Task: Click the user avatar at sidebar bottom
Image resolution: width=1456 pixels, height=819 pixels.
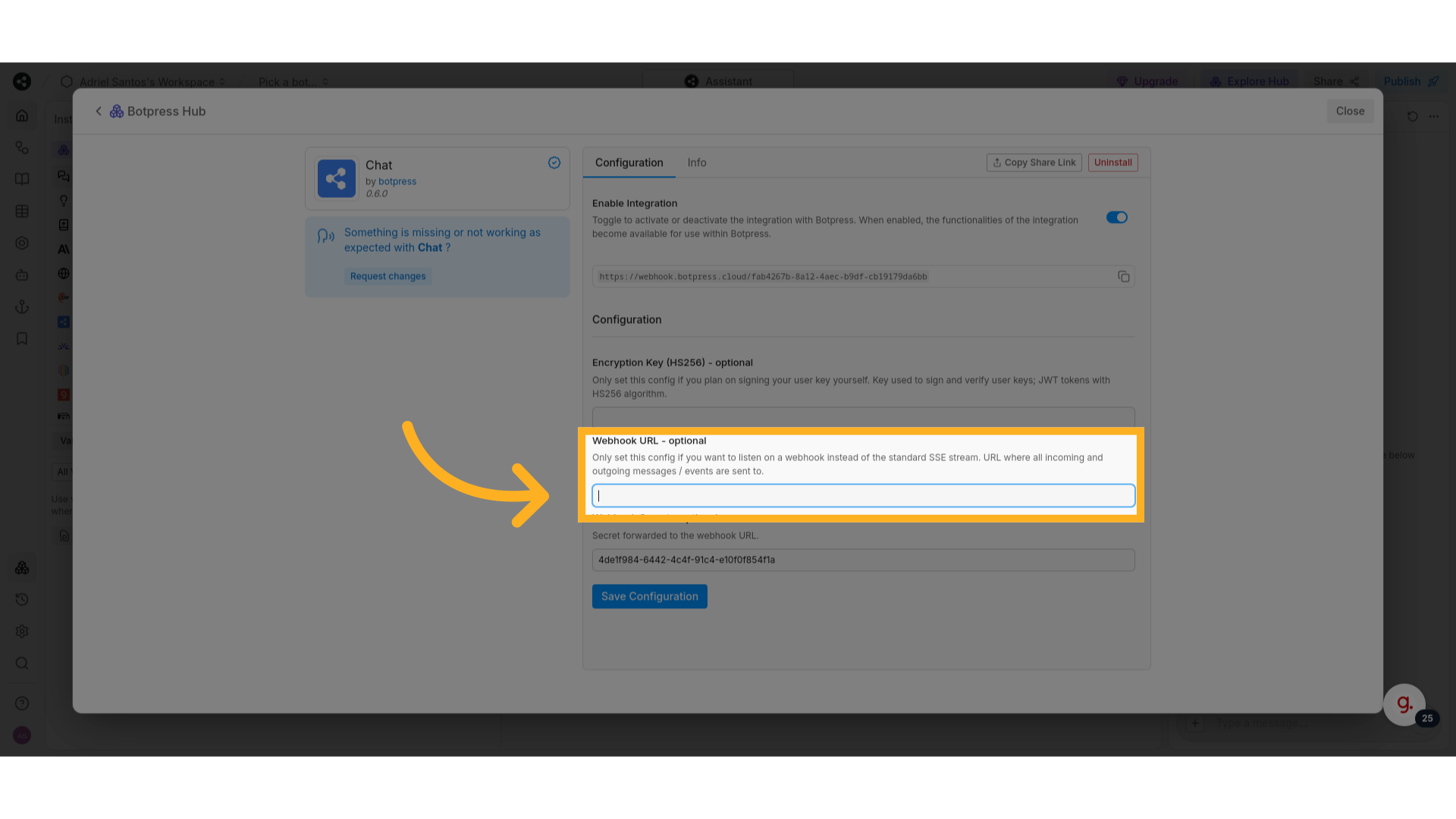Action: pyautogui.click(x=22, y=735)
